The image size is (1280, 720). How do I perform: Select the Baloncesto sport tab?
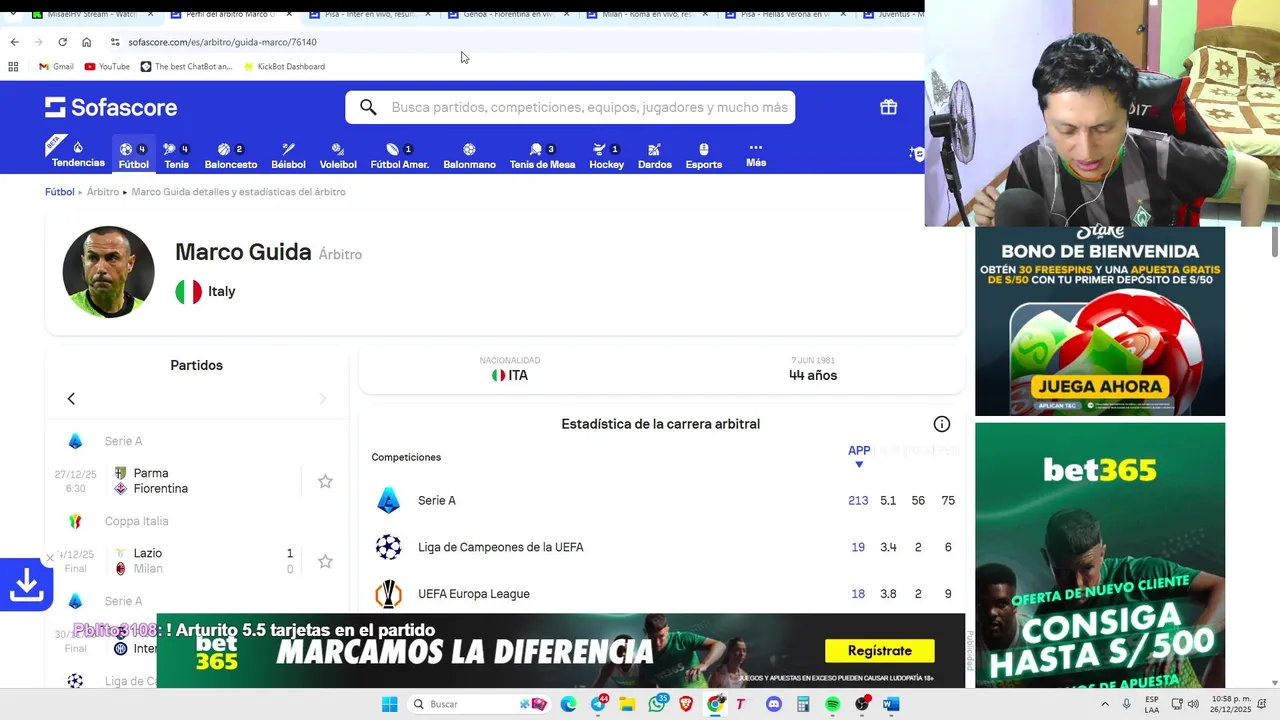point(231,156)
